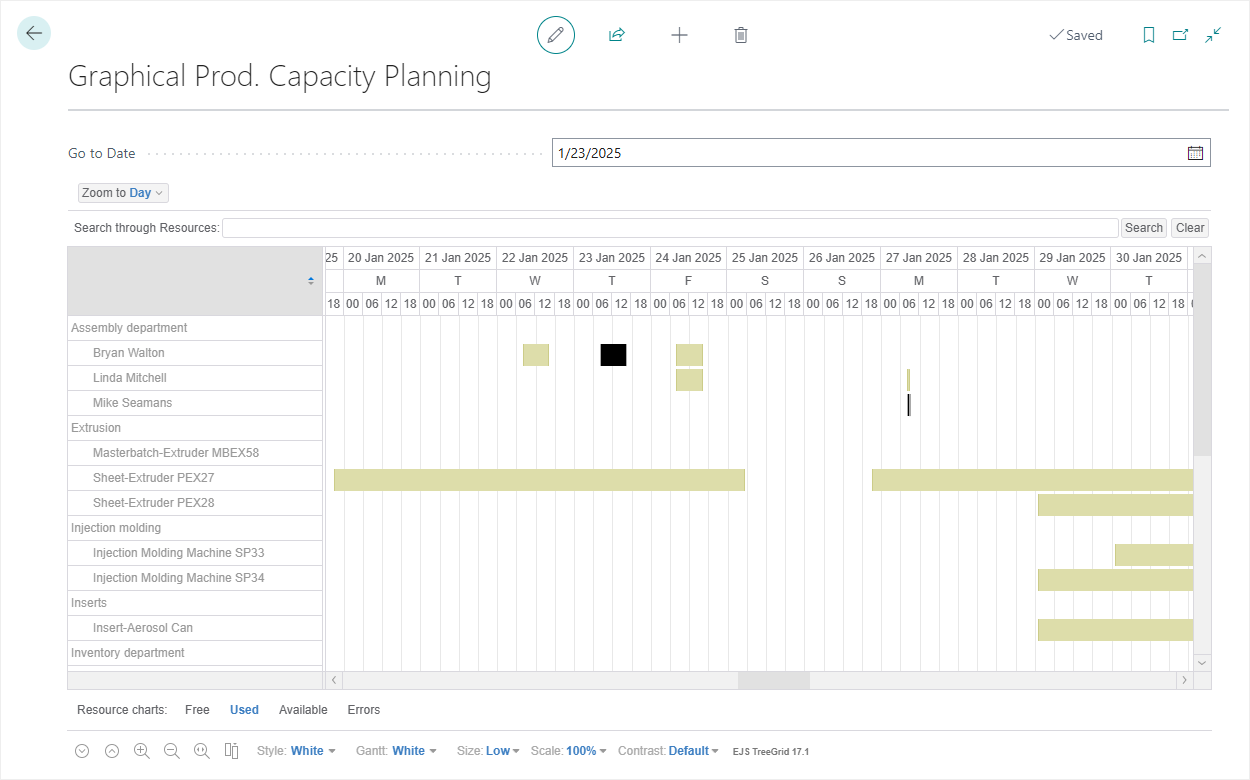Open the Contrast Default dropdown
The image size is (1250, 780).
(x=692, y=751)
